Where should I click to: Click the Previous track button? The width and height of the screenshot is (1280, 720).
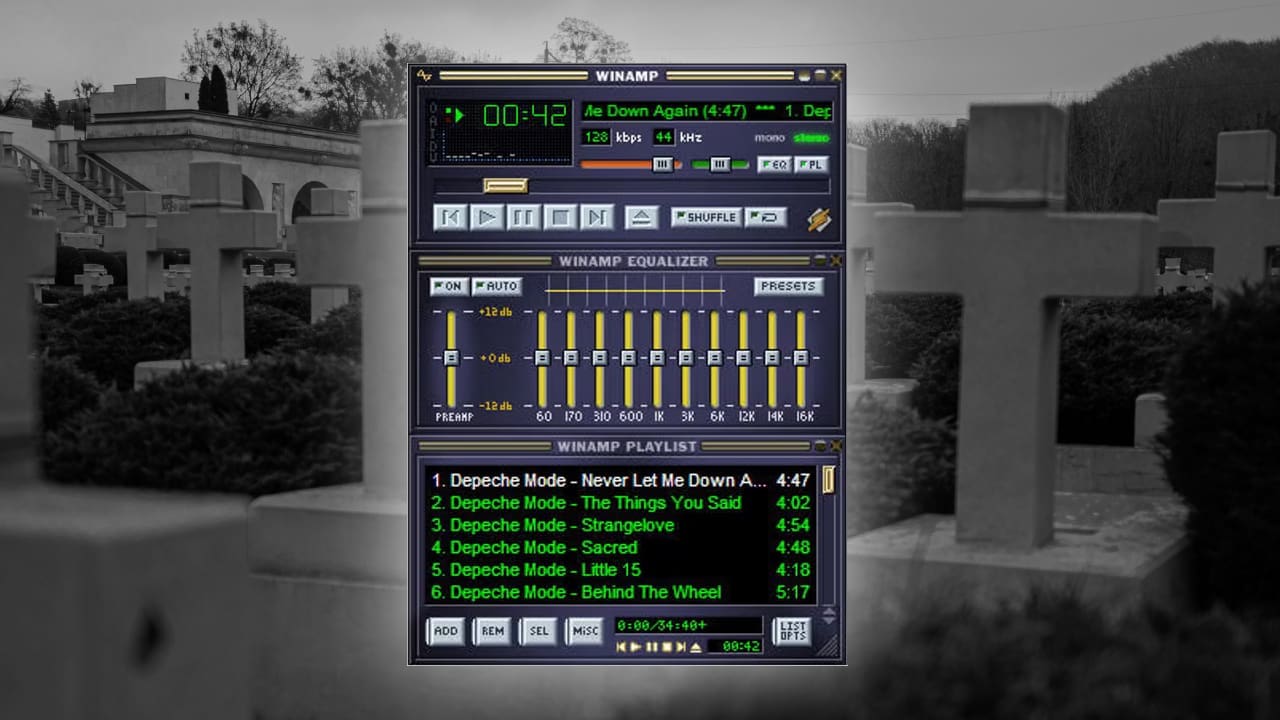click(449, 217)
